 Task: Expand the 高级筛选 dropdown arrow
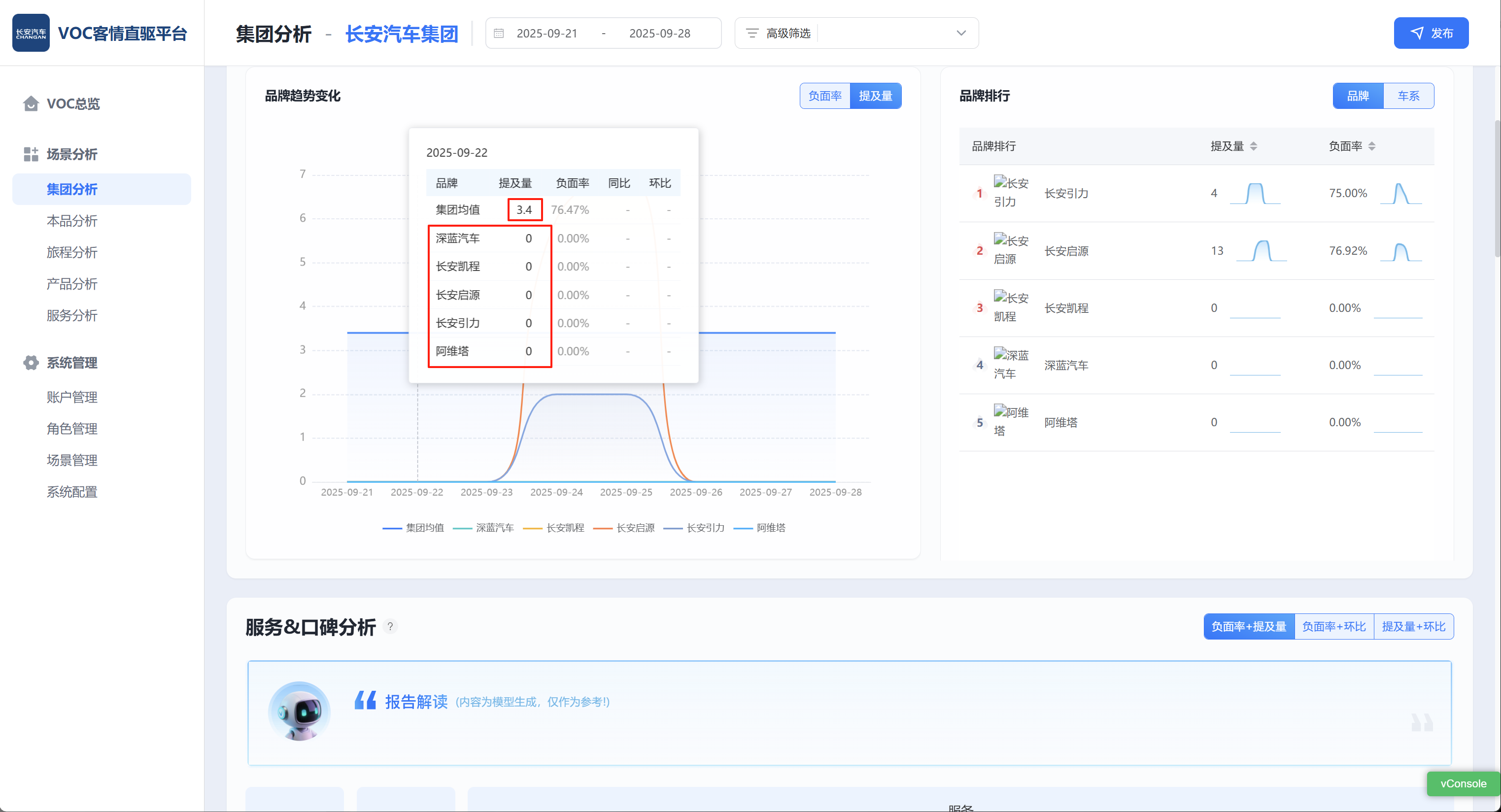tap(961, 34)
